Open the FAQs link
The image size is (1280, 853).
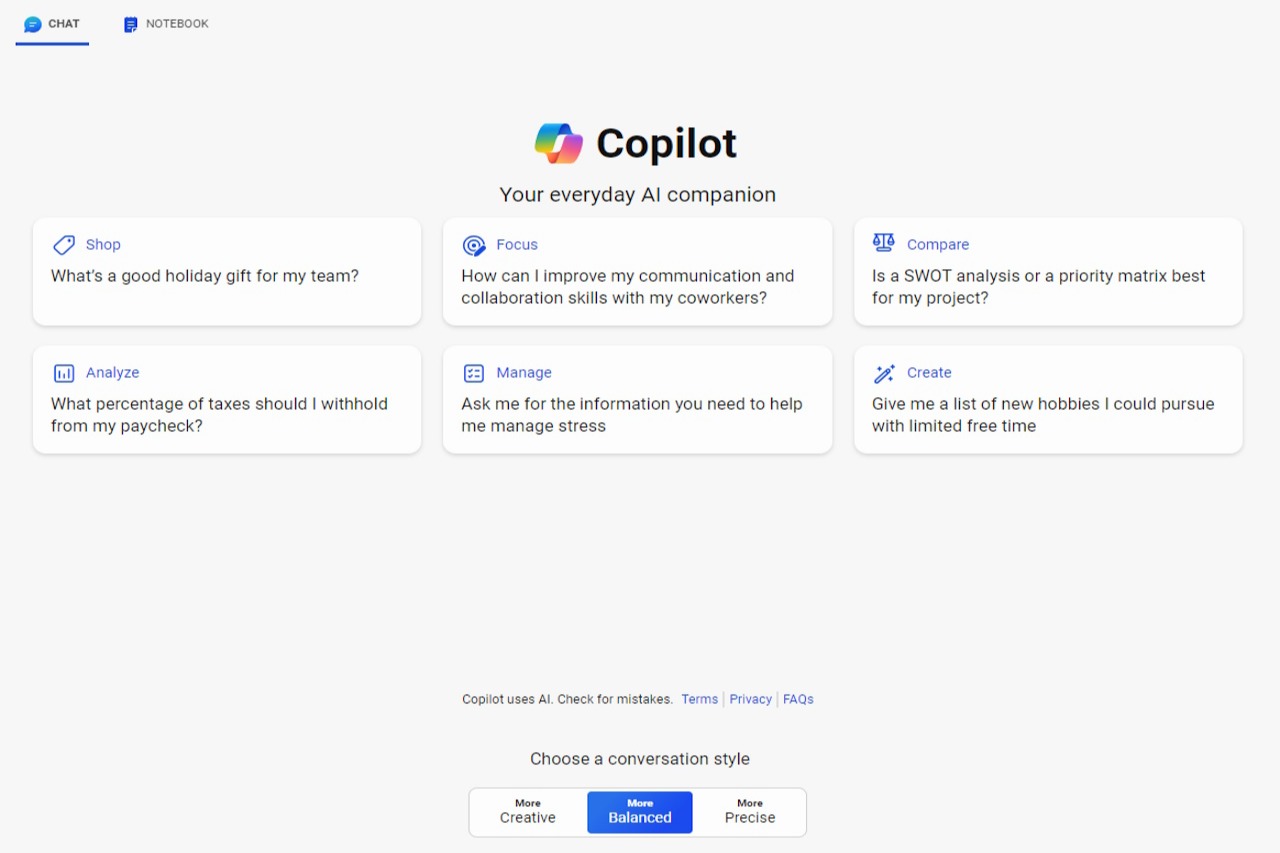coord(798,699)
